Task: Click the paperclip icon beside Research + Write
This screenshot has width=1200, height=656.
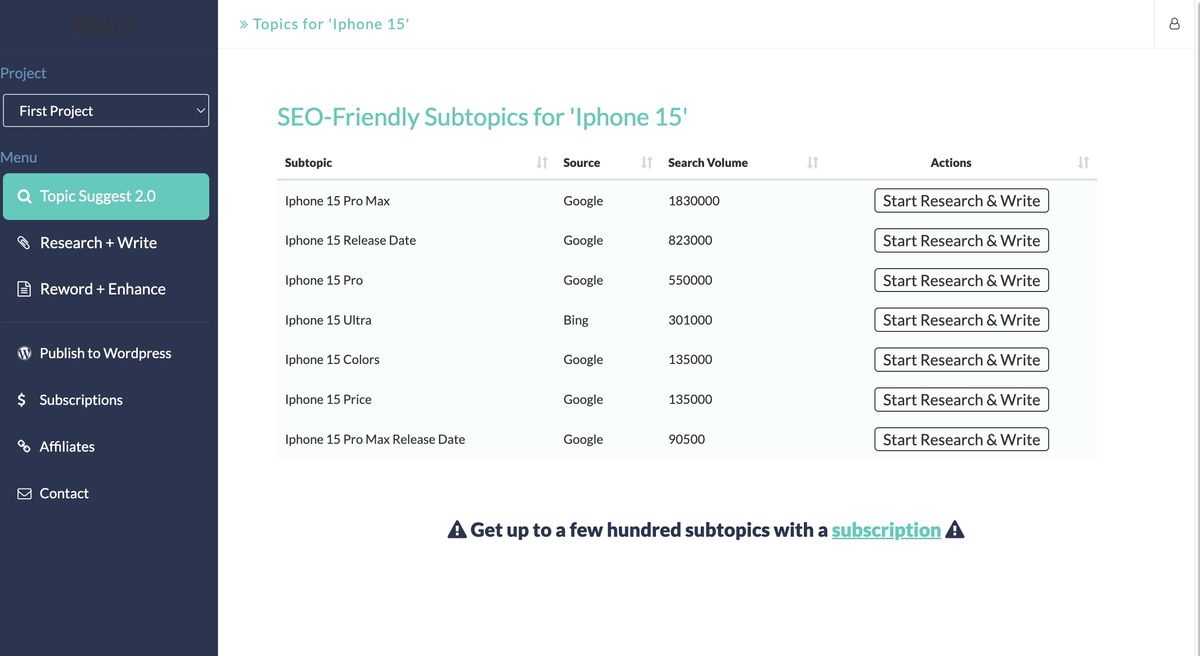Action: click(x=24, y=243)
